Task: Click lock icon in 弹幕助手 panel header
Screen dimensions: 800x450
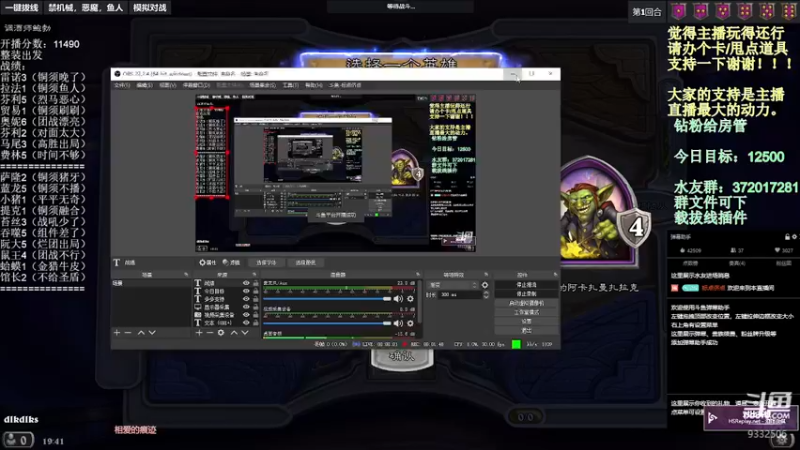Action: (x=787, y=237)
